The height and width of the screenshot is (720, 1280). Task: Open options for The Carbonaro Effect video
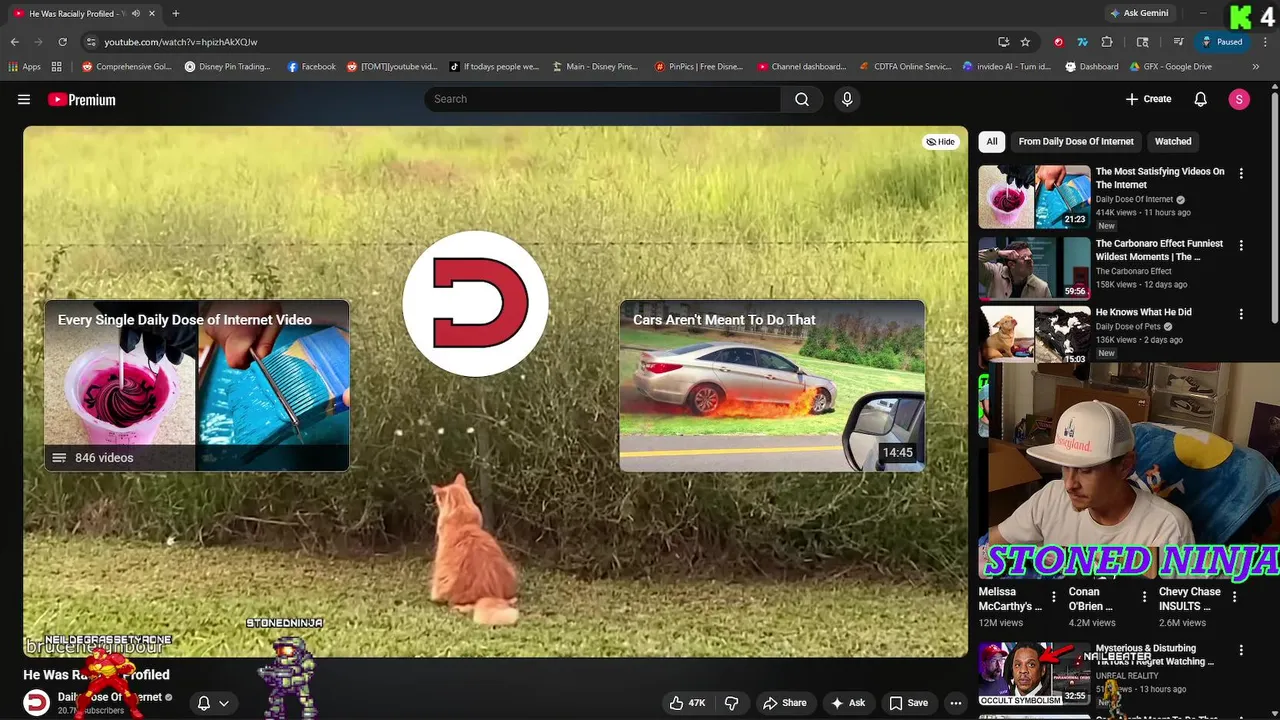click(1241, 245)
